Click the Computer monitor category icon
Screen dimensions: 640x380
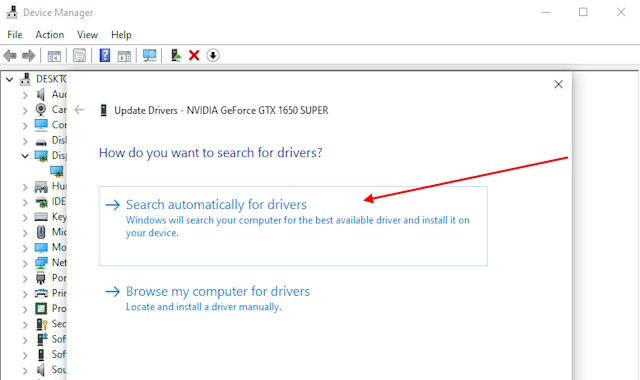[41, 125]
